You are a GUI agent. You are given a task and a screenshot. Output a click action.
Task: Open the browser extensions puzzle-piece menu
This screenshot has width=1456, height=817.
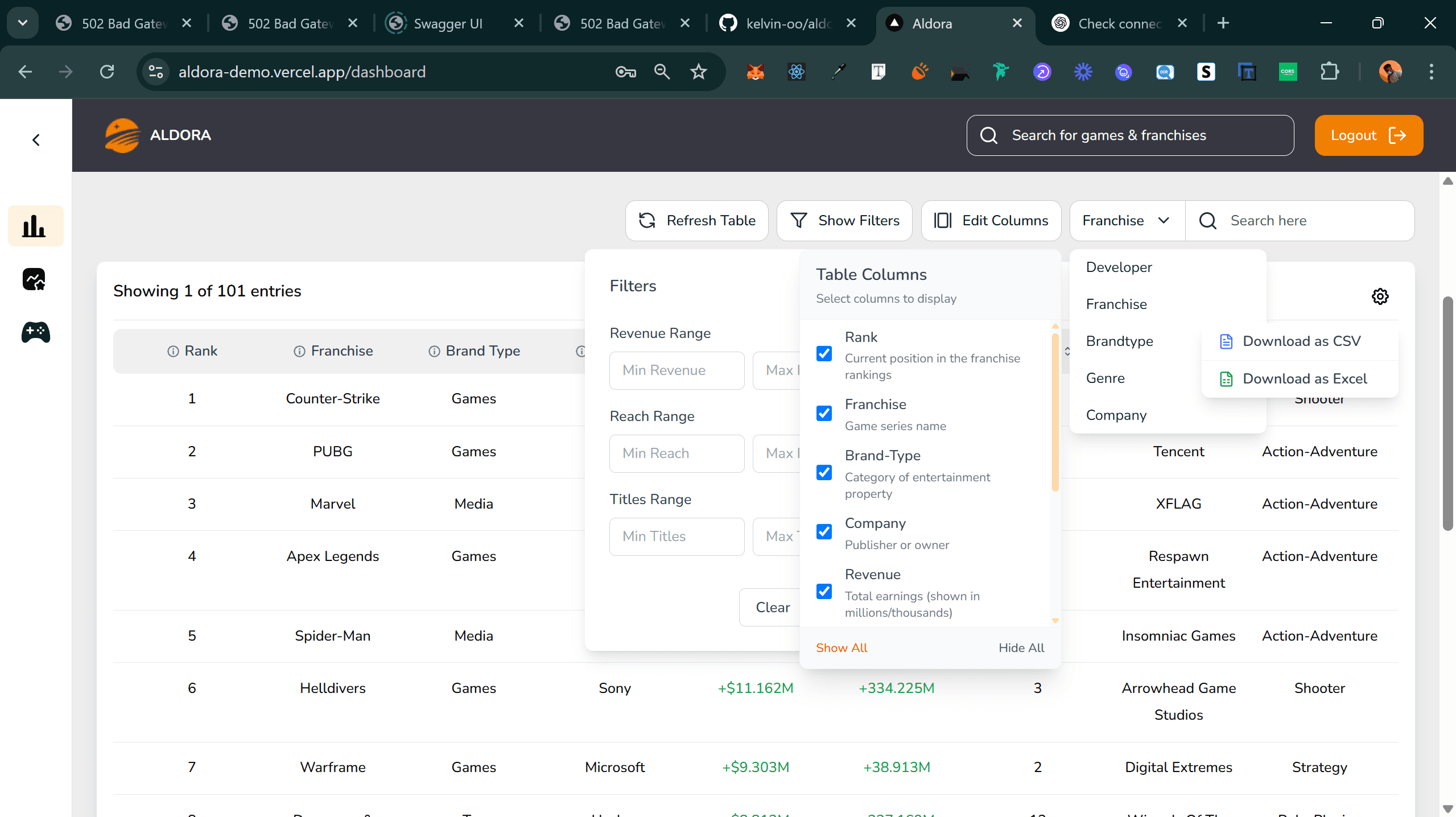coord(1329,72)
